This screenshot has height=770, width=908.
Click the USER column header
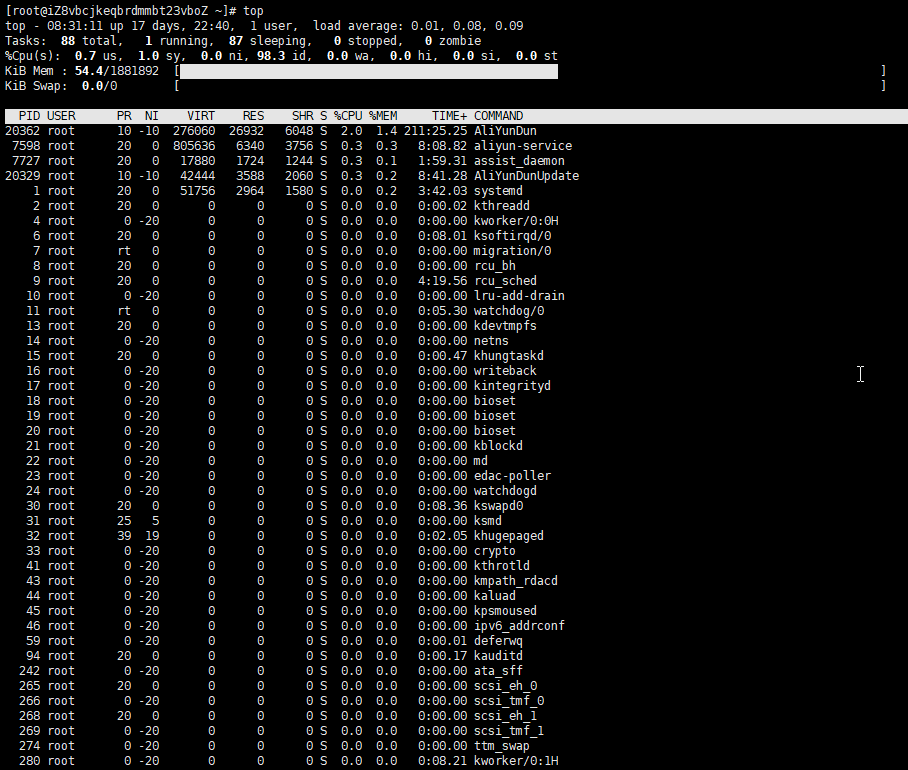click(x=61, y=116)
